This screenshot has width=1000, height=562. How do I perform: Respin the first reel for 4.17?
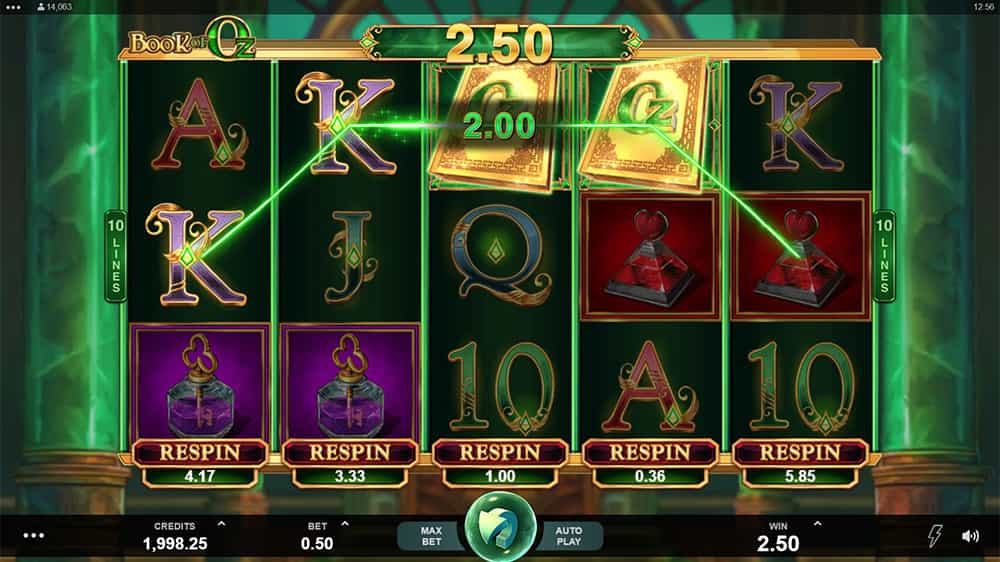pos(200,463)
